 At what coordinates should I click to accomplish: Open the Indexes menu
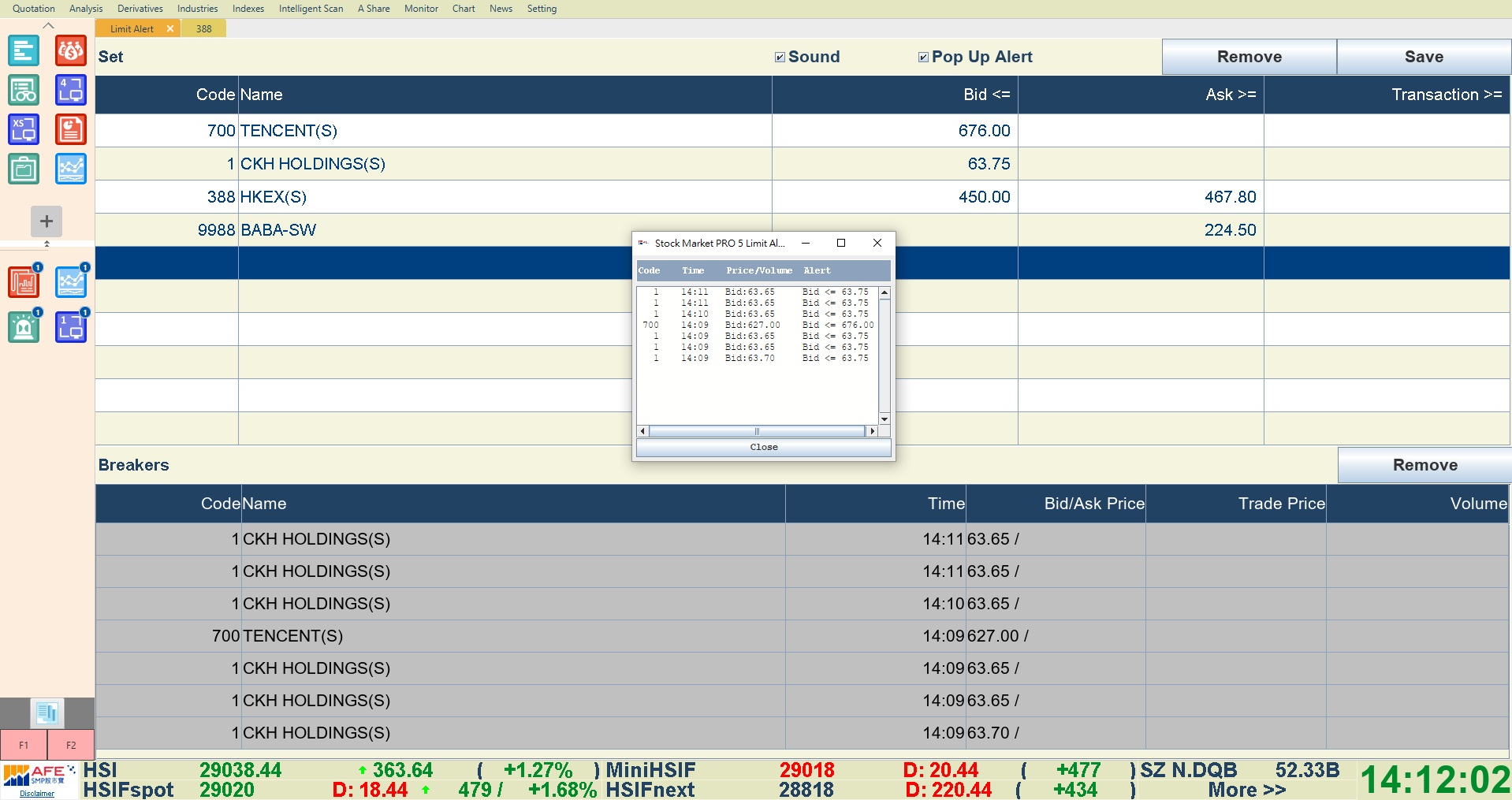(248, 9)
